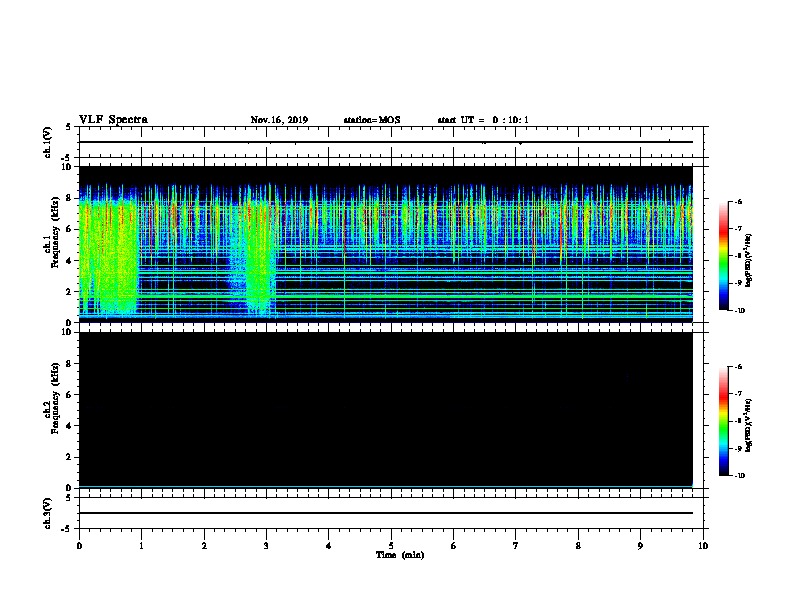Viewport: 792px width, 612px height.
Task: Click the "station=MOS" header label
Action: 372,120
